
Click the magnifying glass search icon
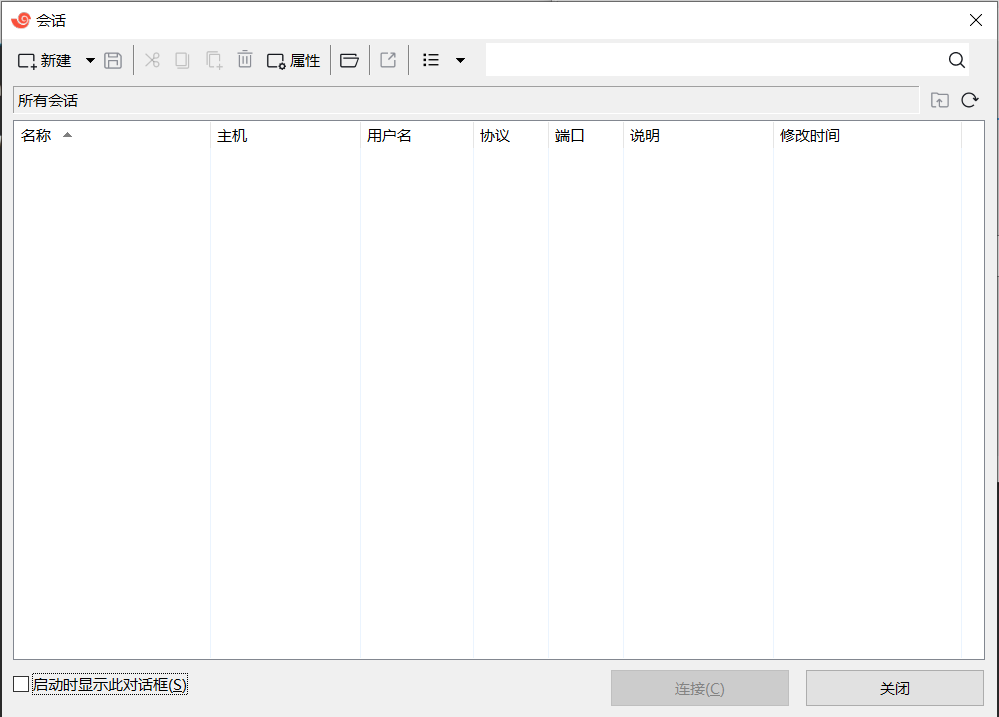click(x=956, y=60)
